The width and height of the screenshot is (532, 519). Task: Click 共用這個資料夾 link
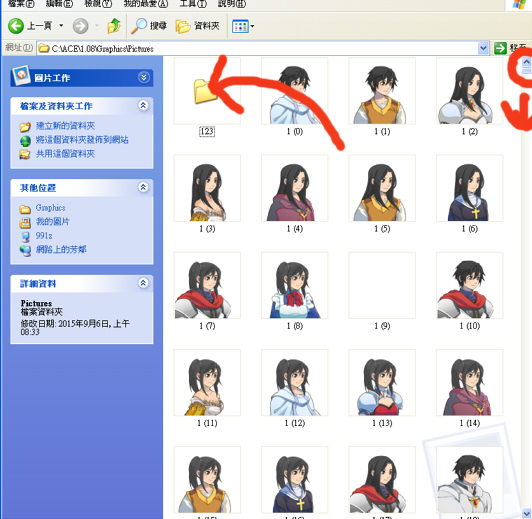(65, 154)
